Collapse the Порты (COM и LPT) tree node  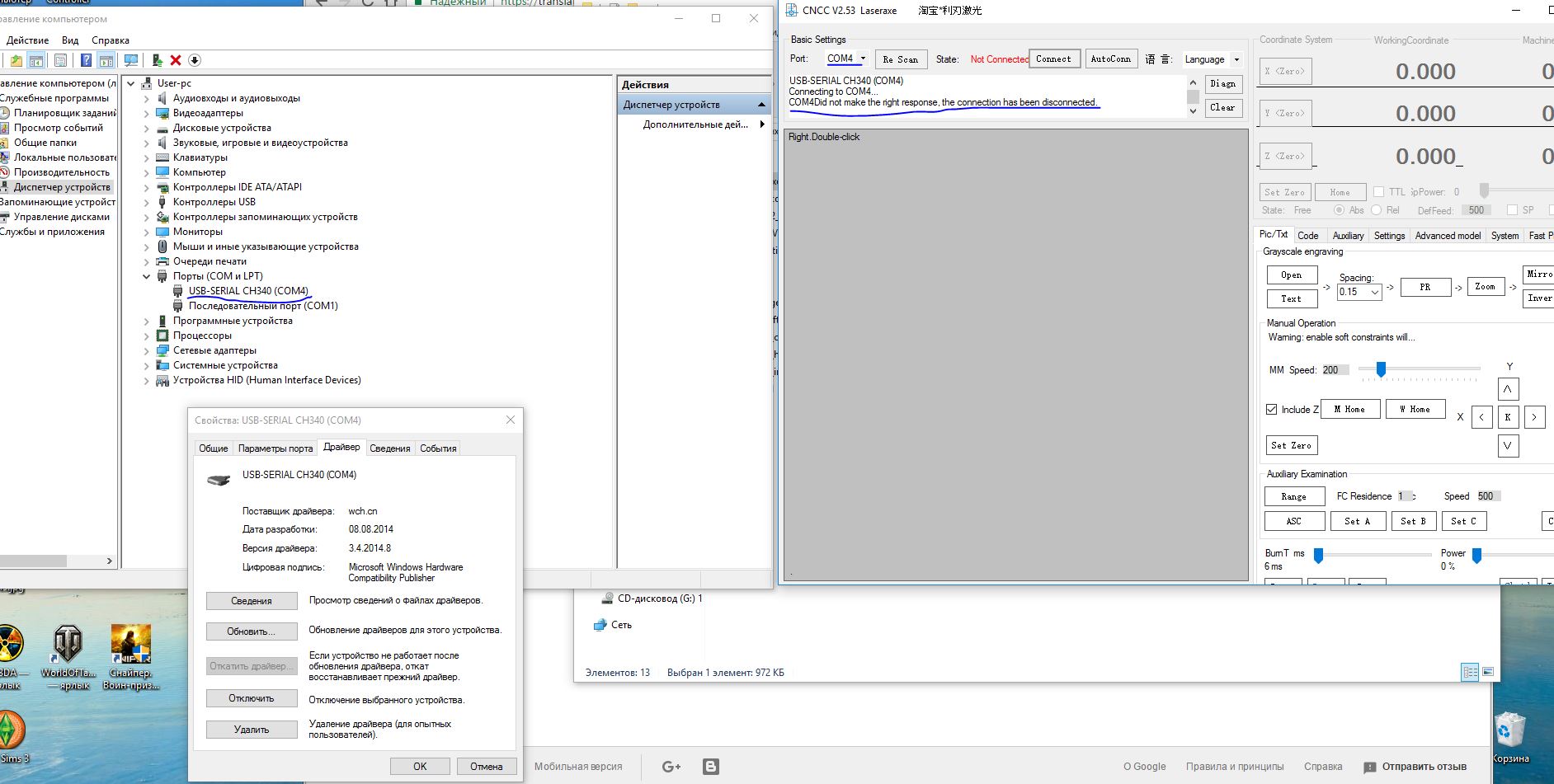pos(147,276)
